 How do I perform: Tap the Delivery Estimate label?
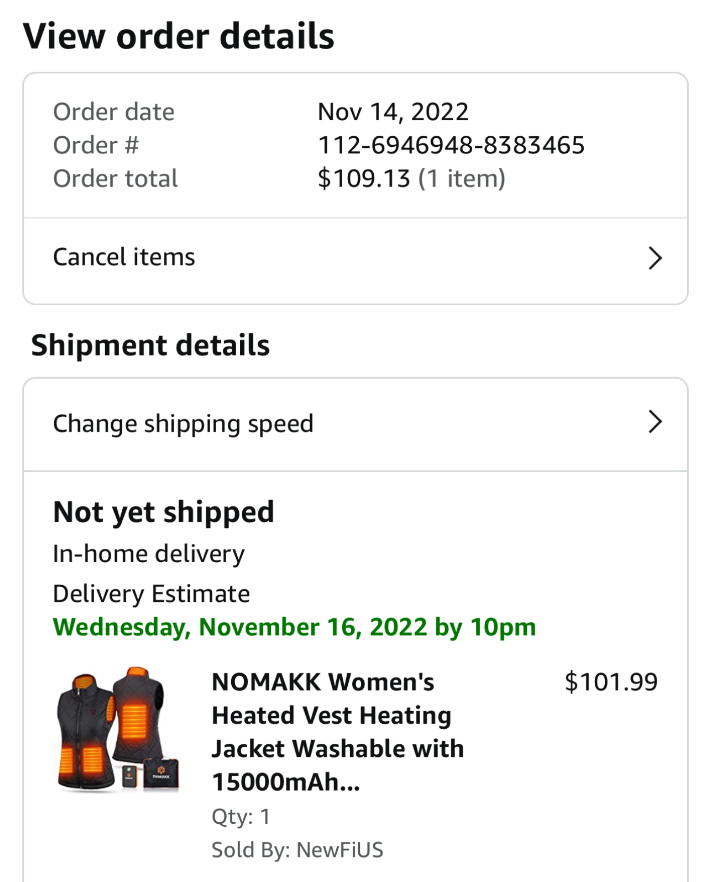click(x=151, y=593)
